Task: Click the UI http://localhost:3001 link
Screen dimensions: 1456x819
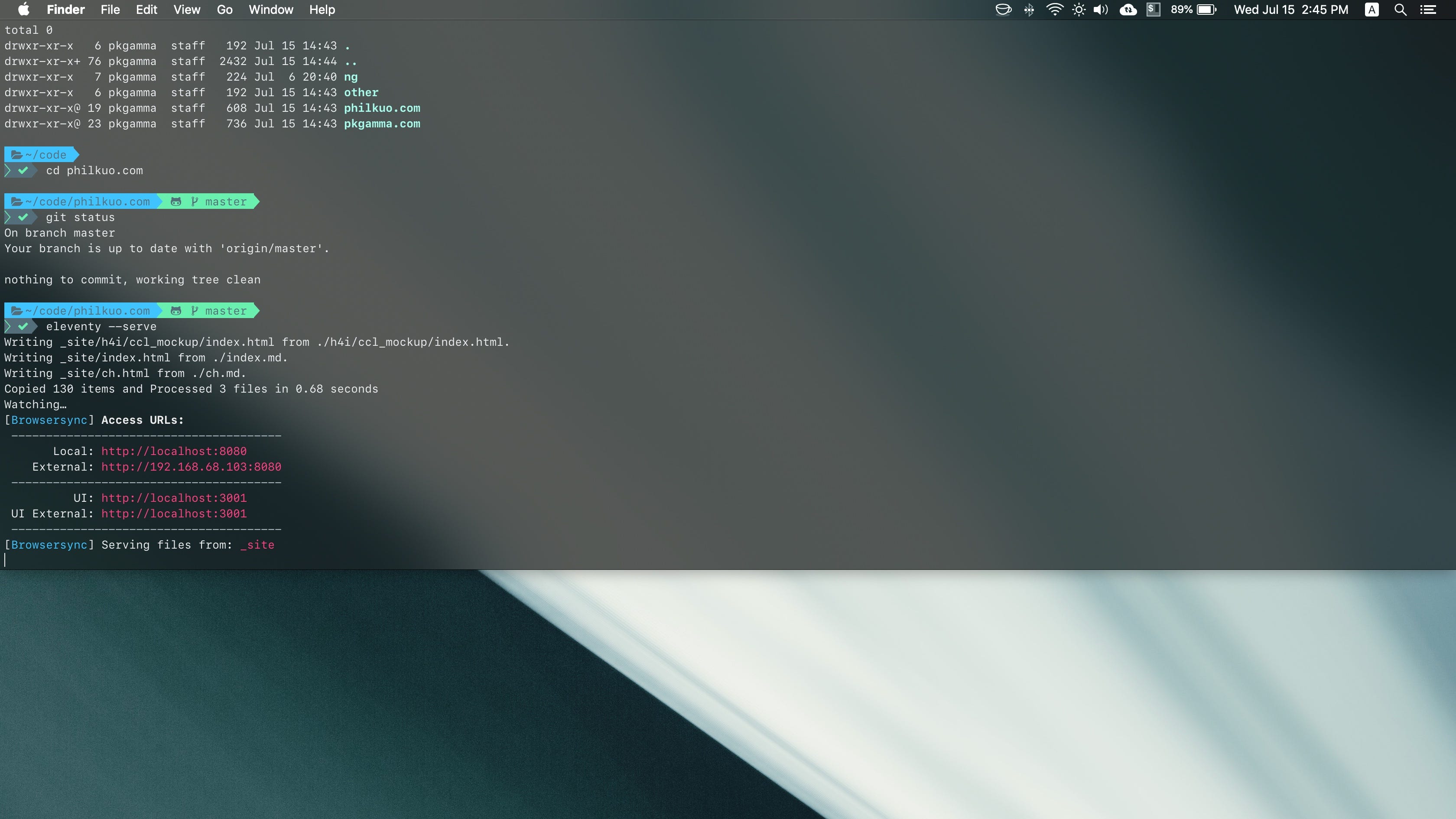Action: (x=173, y=498)
